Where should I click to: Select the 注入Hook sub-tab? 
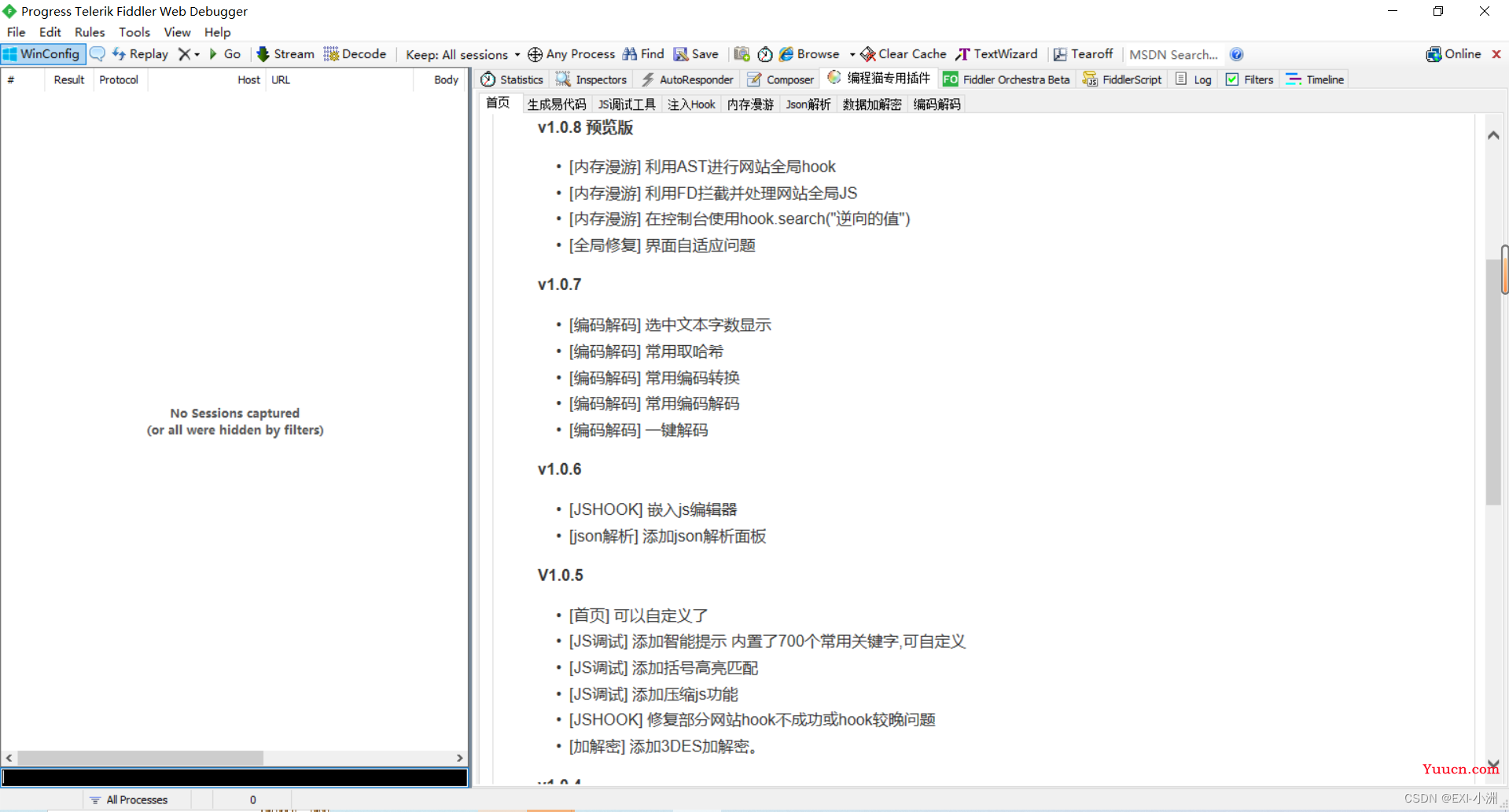(691, 105)
